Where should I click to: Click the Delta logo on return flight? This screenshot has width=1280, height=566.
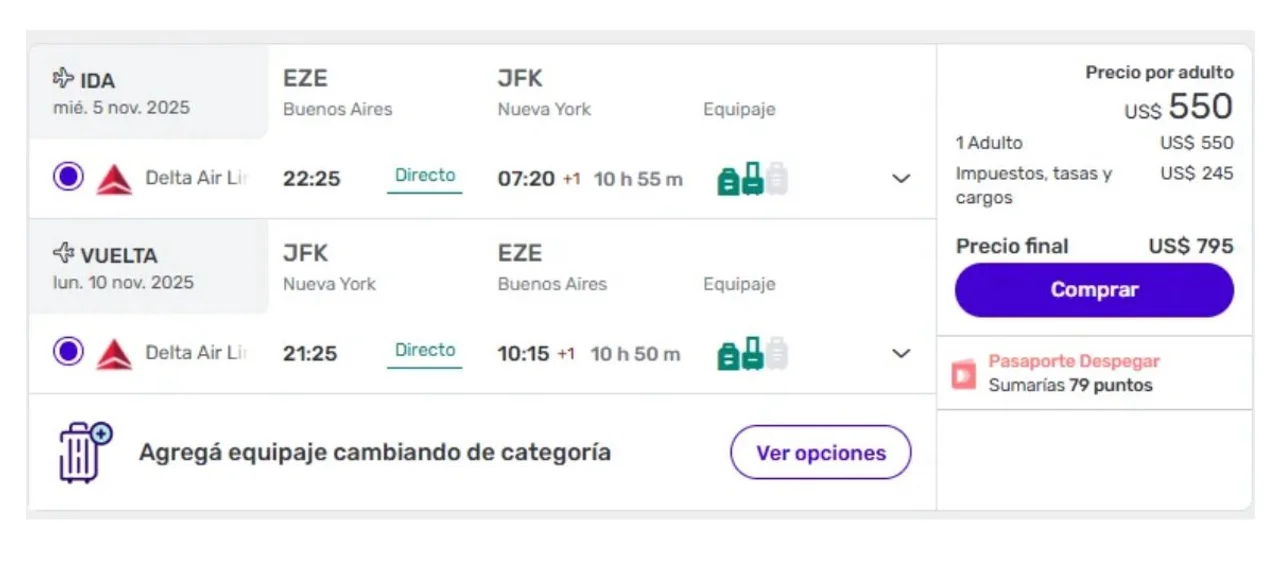pyautogui.click(x=114, y=354)
